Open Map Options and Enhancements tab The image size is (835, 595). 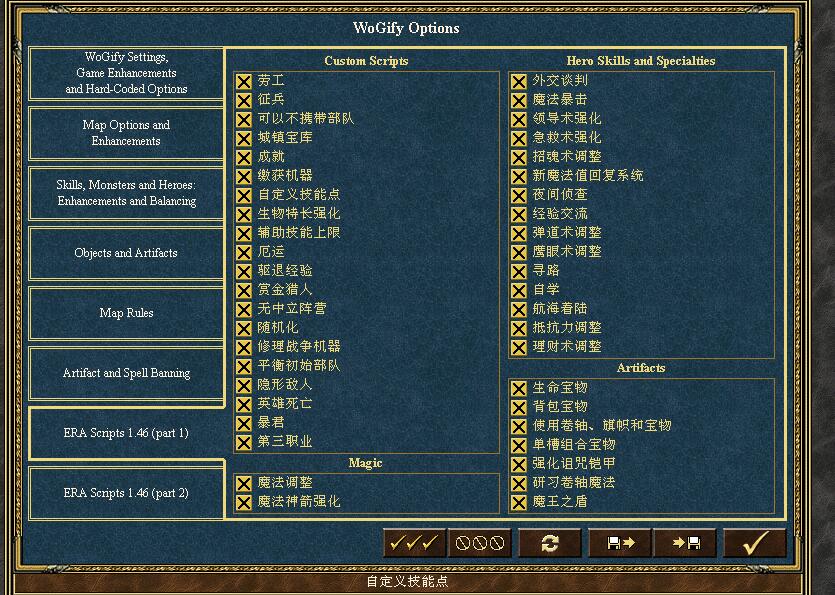[x=126, y=133]
